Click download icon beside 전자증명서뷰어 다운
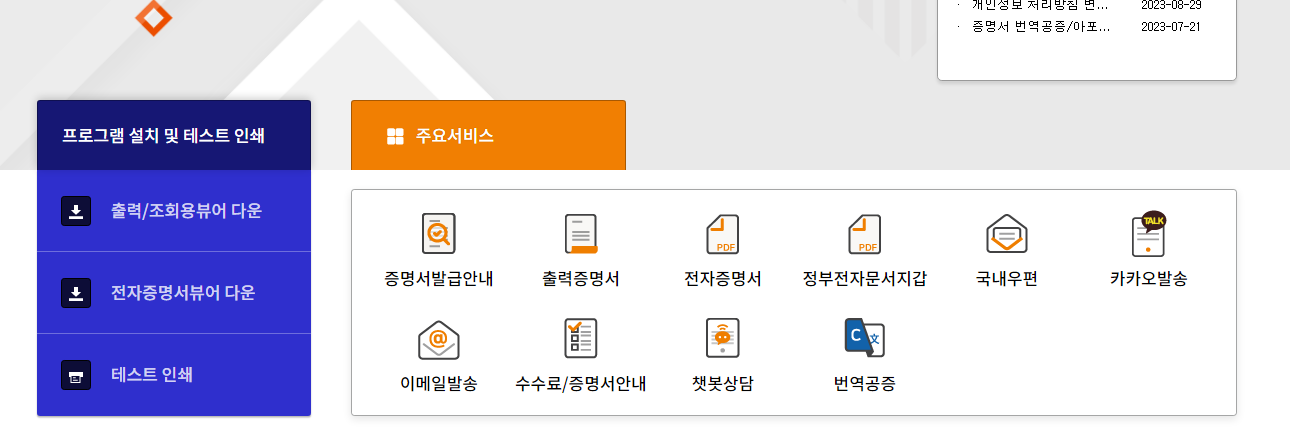The width and height of the screenshot is (1290, 444). coord(76,293)
